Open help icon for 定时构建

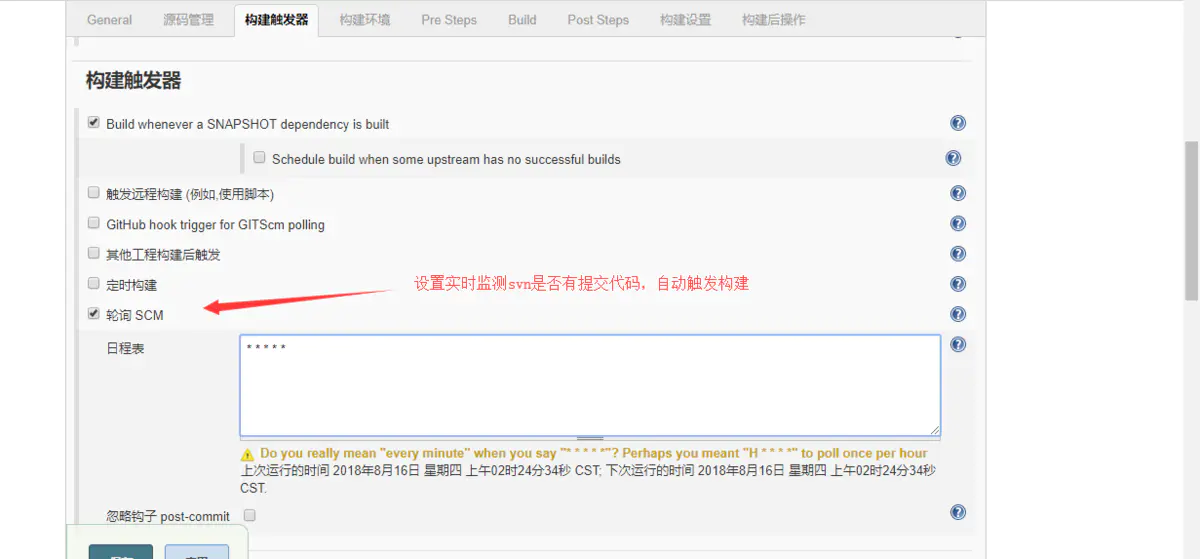958,284
